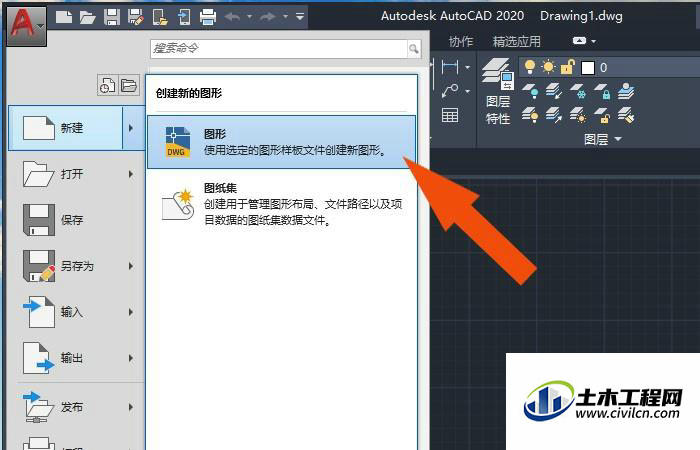Select the 新建 (New) menu item

pos(65,128)
